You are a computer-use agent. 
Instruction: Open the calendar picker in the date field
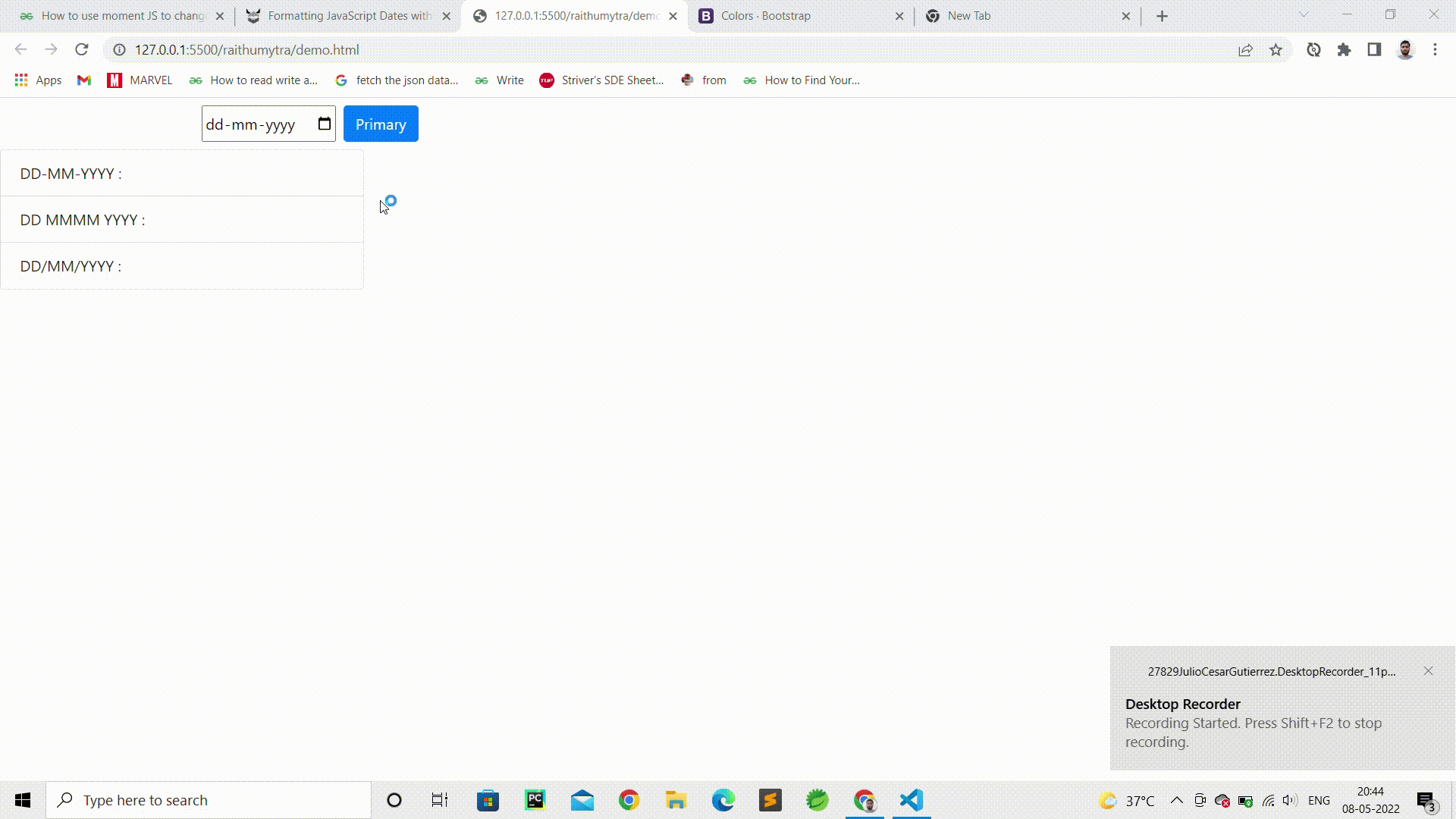[325, 124]
